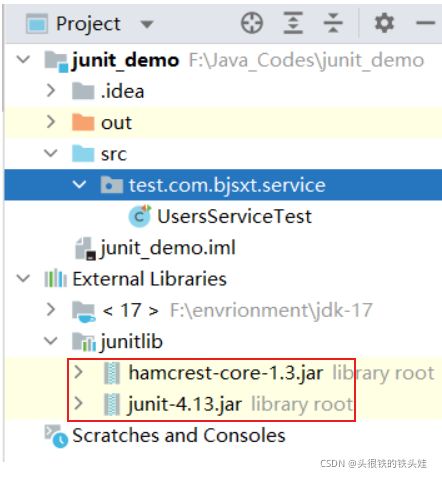Select the External Libraries row
Image resolution: width=442 pixels, height=477 pixels.
click(x=223, y=279)
